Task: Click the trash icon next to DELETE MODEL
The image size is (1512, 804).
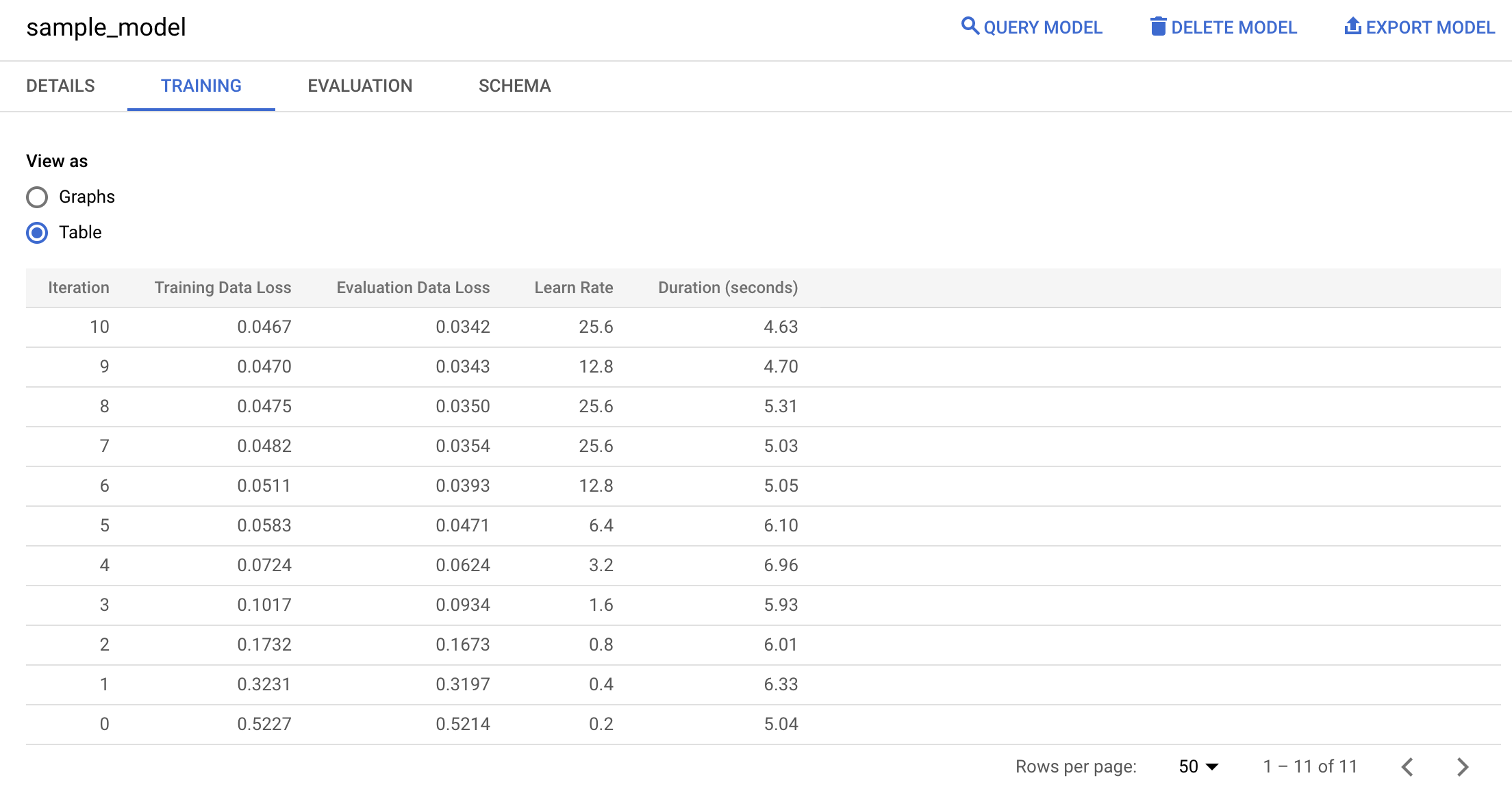Action: coord(1159,27)
